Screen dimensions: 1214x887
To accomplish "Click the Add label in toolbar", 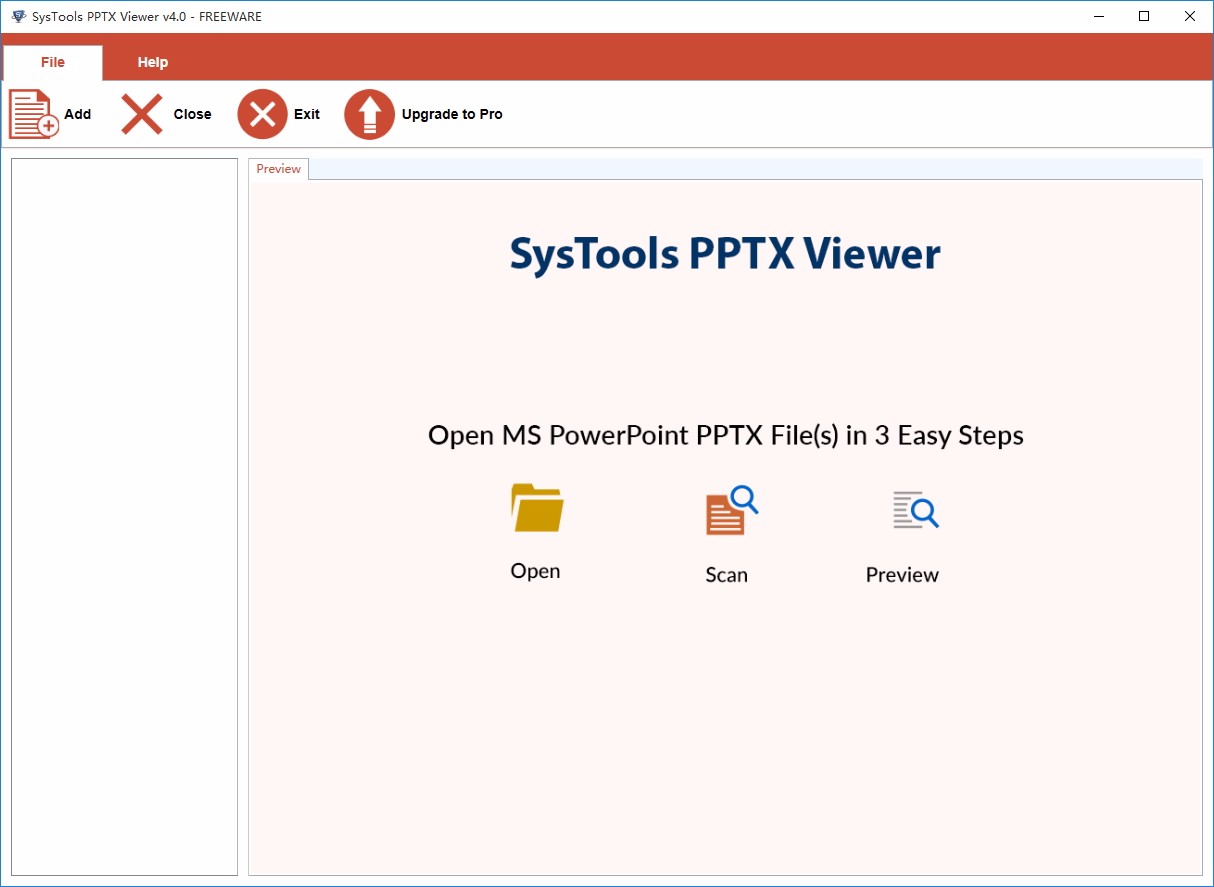I will tap(78, 114).
